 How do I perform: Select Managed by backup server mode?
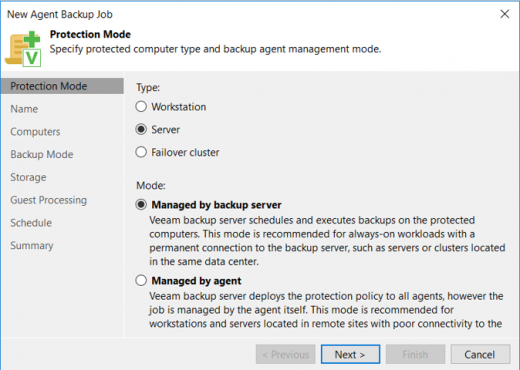coord(141,204)
